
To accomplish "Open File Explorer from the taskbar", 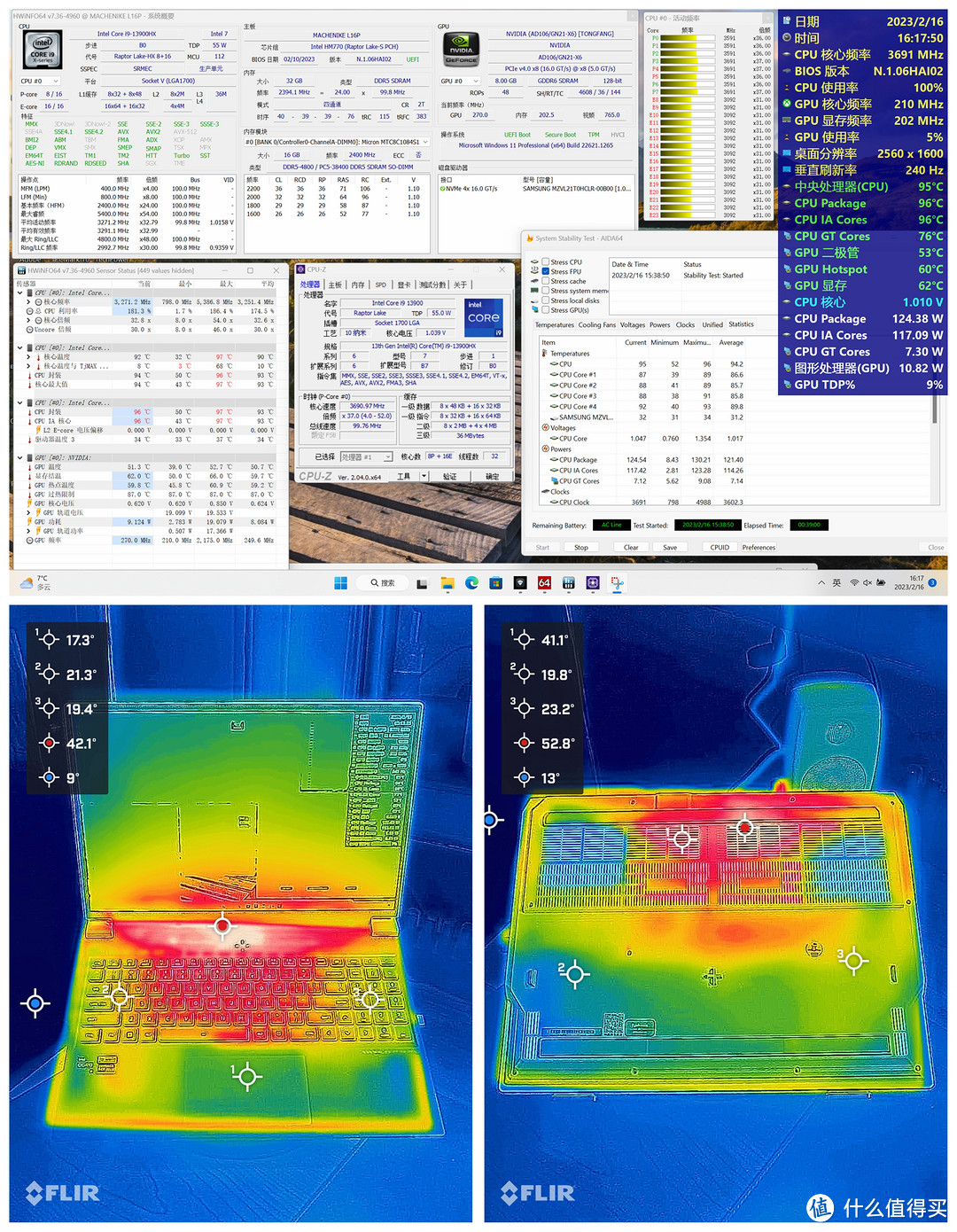I will 447,582.
